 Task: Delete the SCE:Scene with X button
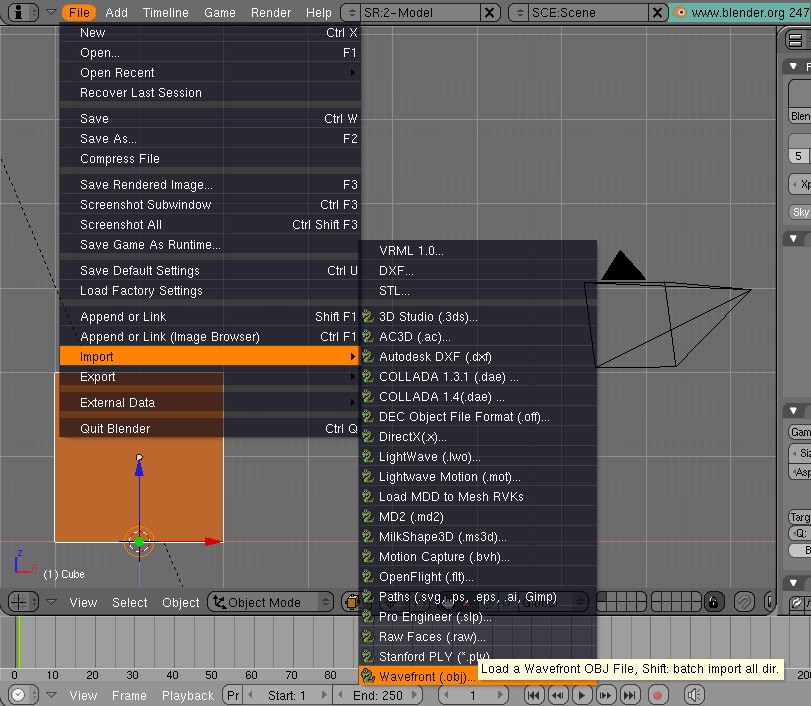point(657,12)
